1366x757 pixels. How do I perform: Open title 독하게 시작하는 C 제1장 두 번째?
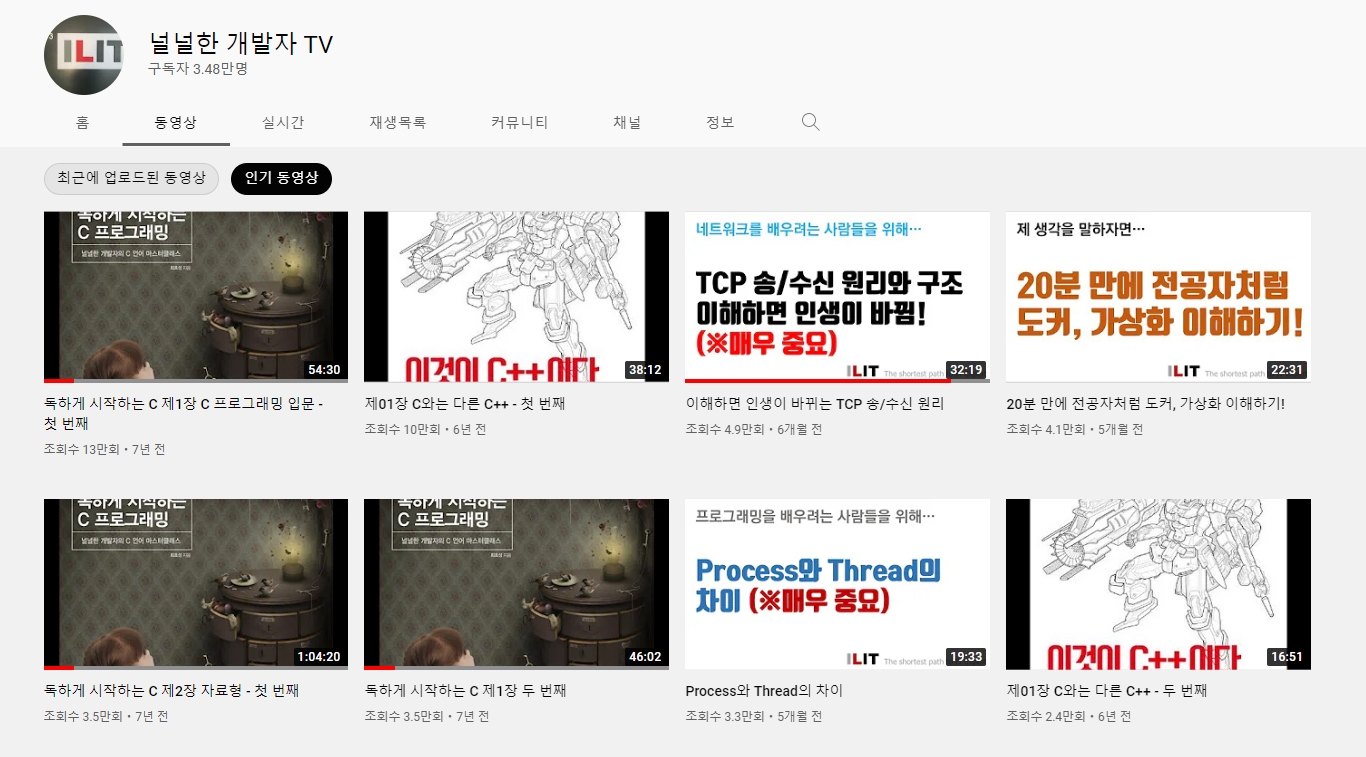466,691
